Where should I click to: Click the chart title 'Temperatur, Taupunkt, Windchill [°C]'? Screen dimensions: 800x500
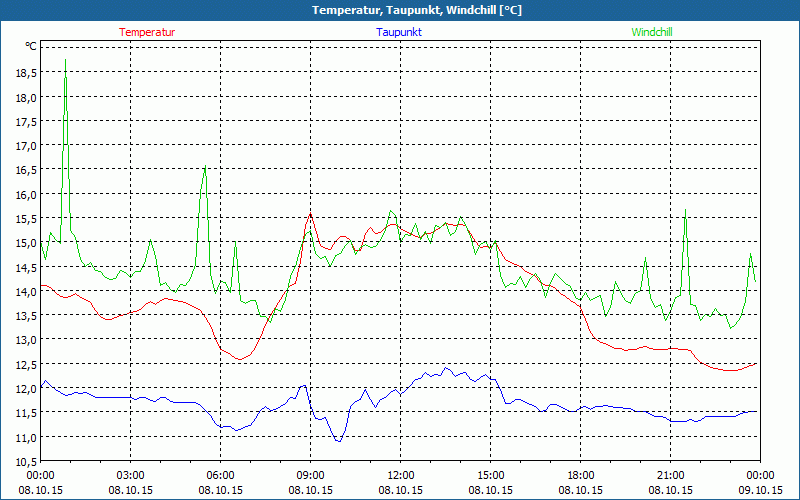click(417, 10)
